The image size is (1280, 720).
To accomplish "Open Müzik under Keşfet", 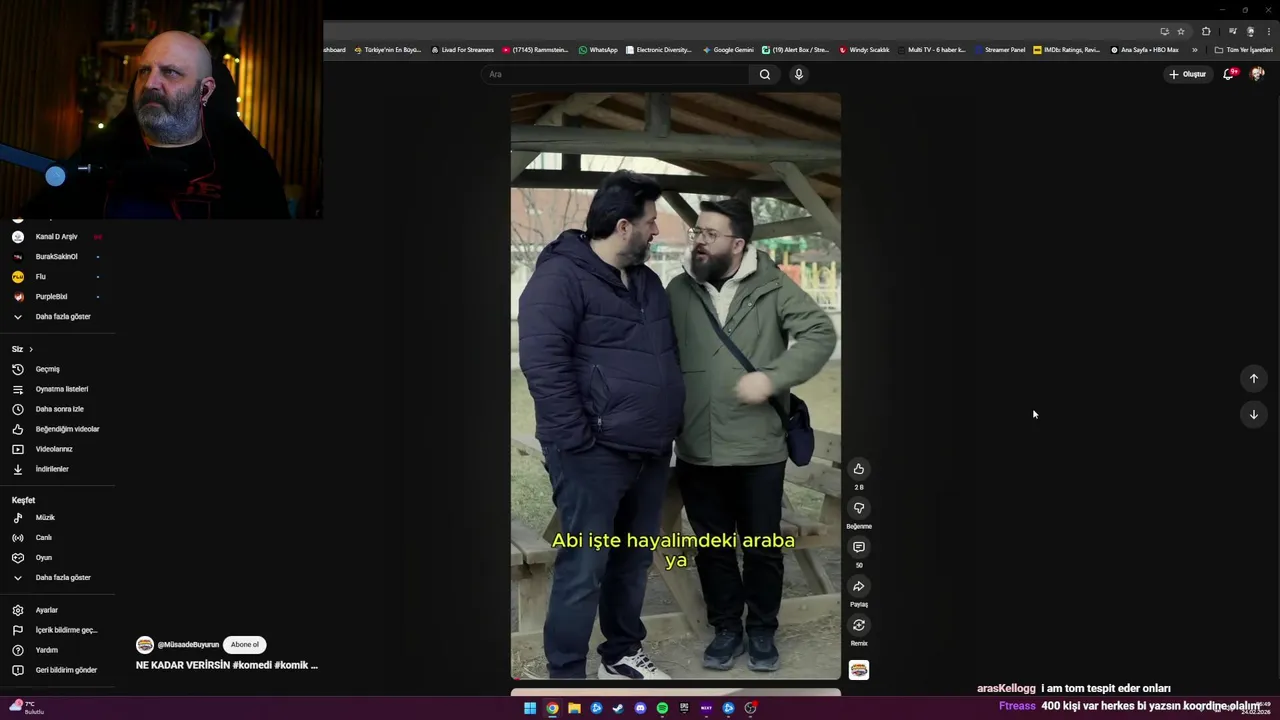I will pyautogui.click(x=58, y=518).
